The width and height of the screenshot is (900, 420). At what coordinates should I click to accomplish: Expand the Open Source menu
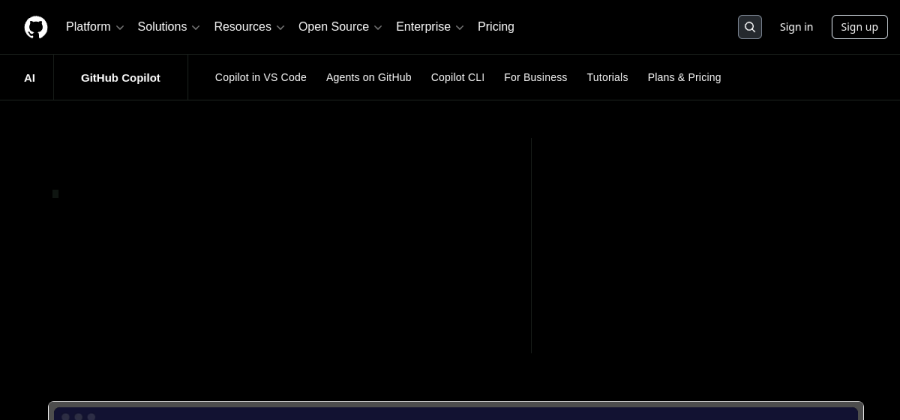pos(340,27)
